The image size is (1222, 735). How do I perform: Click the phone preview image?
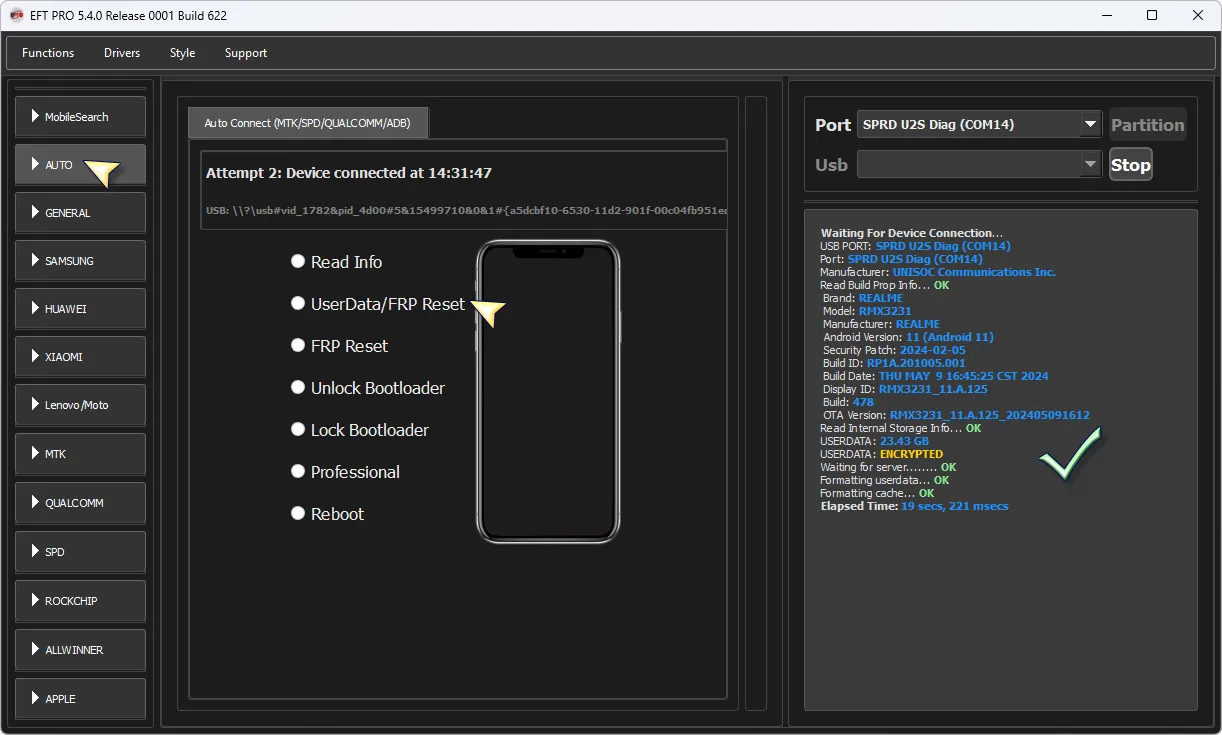click(x=548, y=392)
